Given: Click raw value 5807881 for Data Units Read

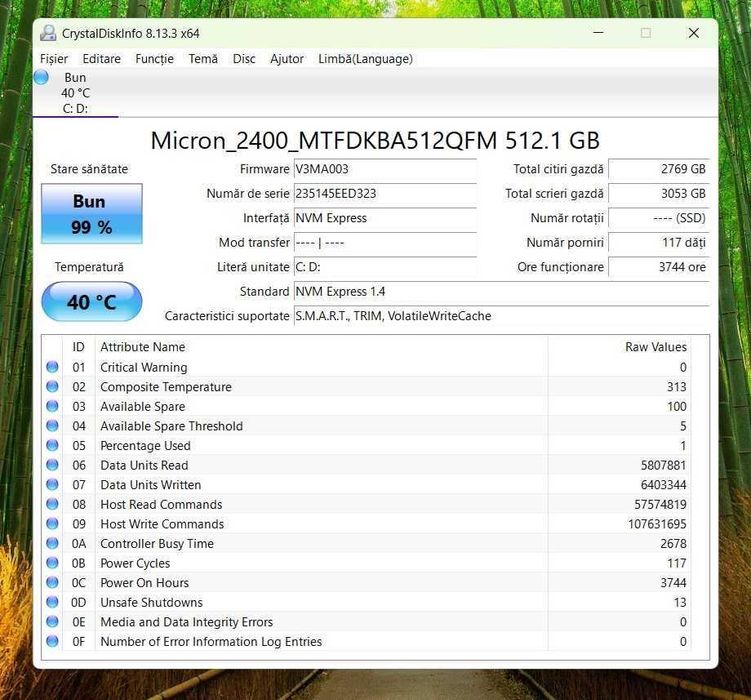Looking at the screenshot, I should point(663,465).
